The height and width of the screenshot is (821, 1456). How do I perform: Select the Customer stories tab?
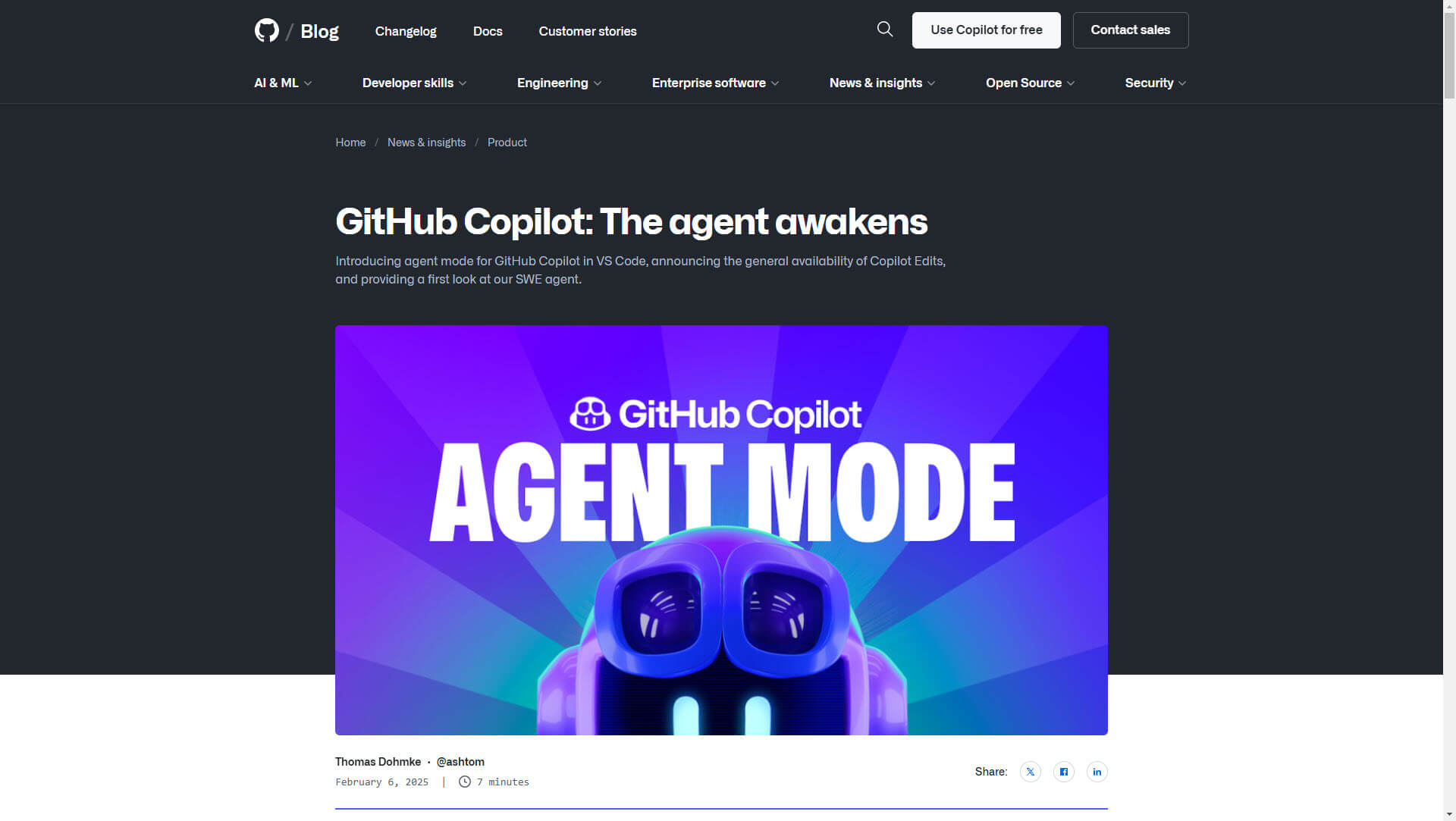point(587,31)
